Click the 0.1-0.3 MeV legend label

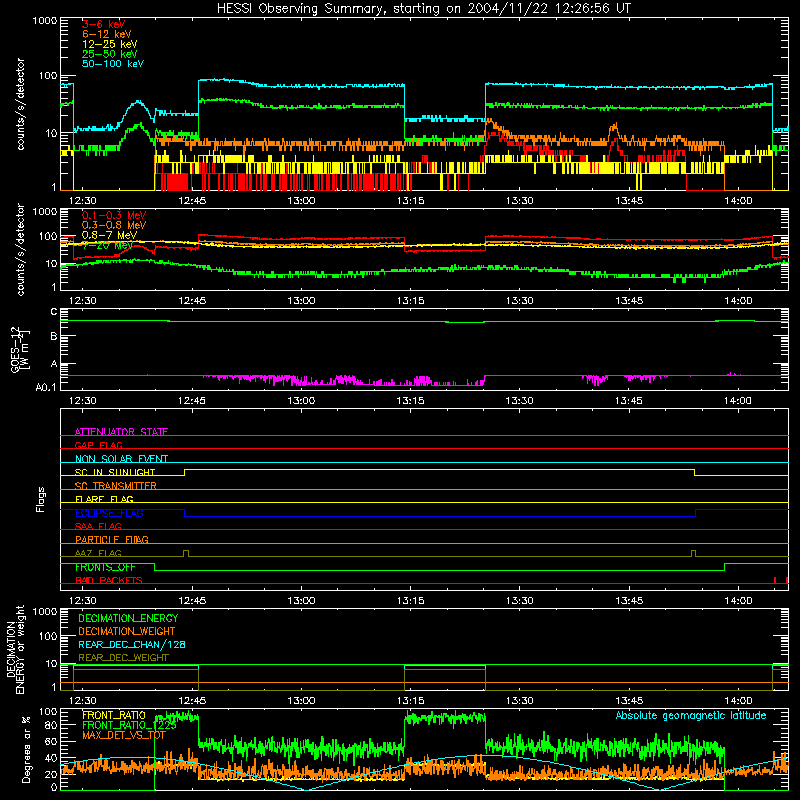[x=114, y=215]
